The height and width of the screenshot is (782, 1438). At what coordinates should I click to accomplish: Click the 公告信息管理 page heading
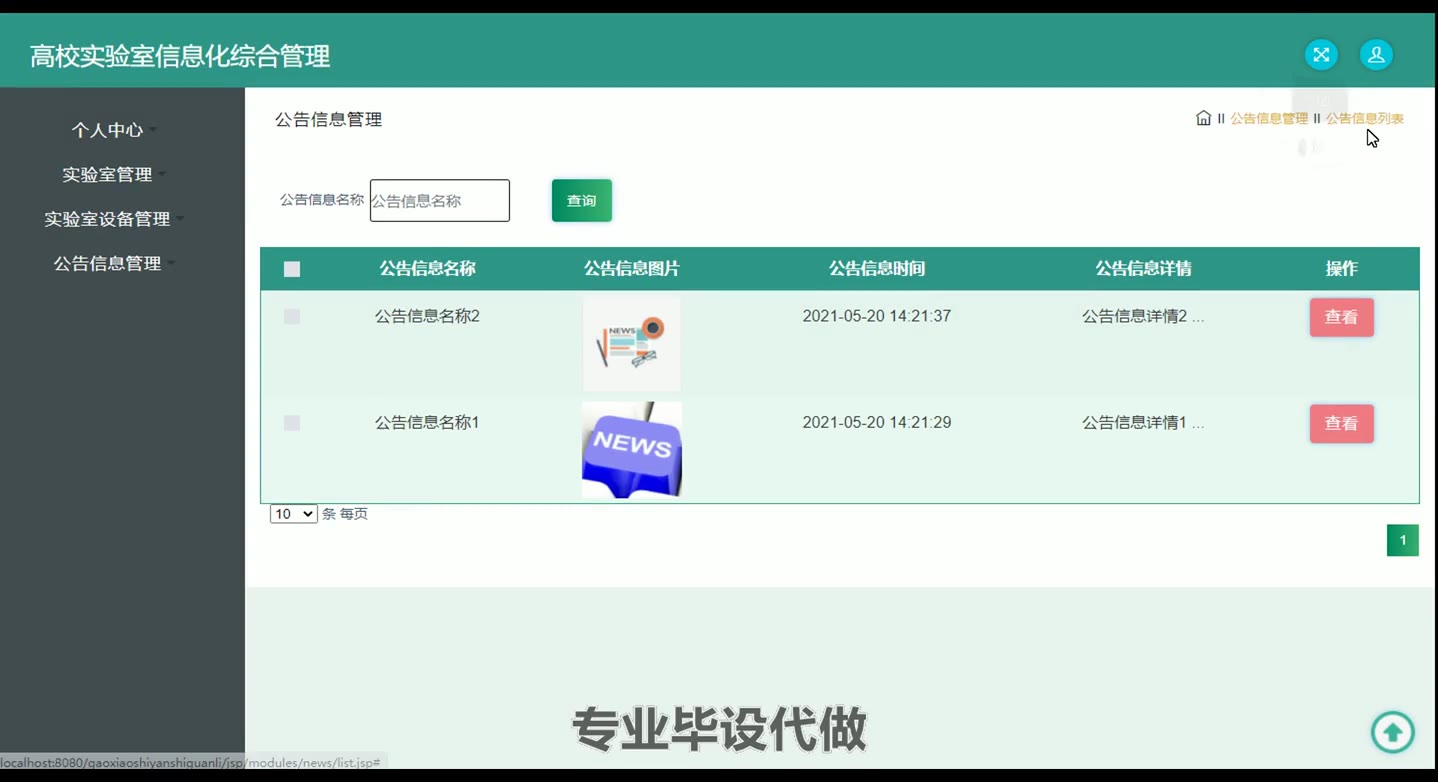(329, 120)
